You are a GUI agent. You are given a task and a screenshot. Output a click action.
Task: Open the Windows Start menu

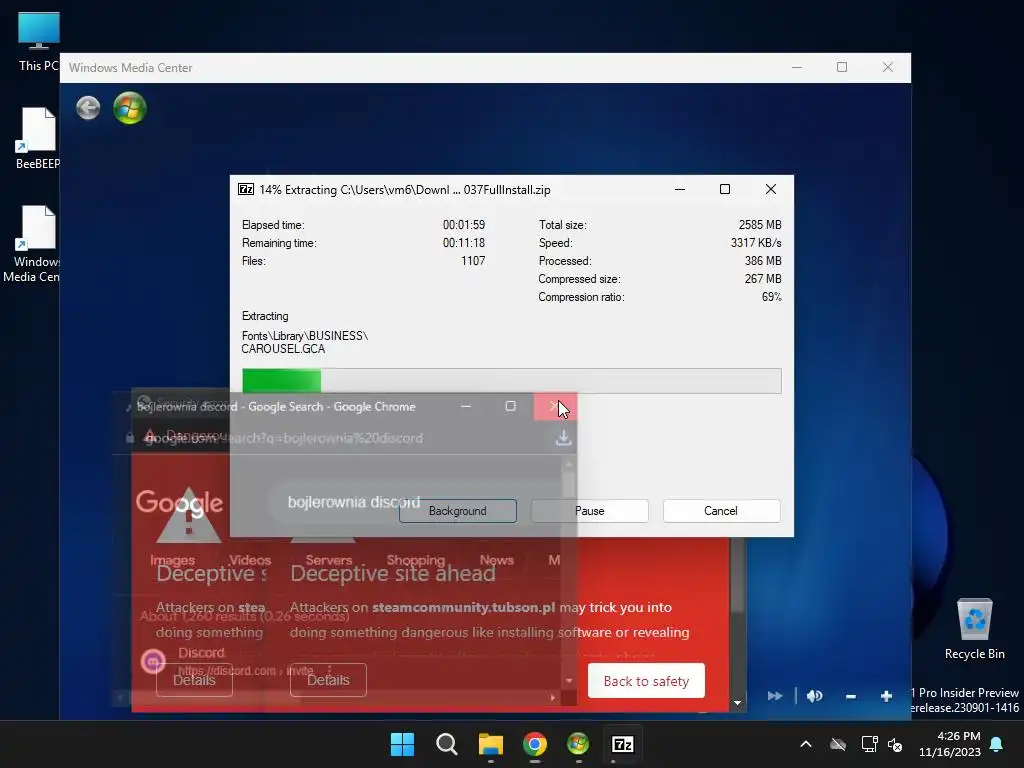(402, 744)
